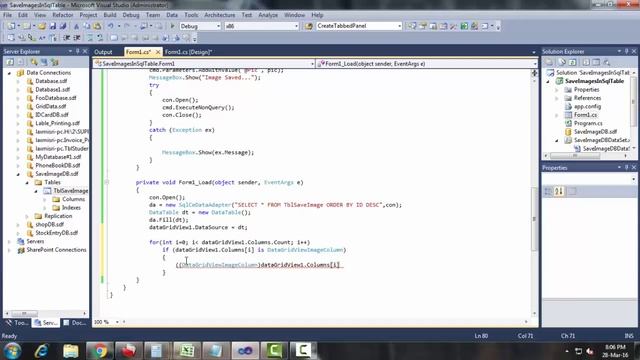Click the Save icon in the toolbar
Image resolution: width=640 pixels, height=360 pixels.
(x=53, y=26)
